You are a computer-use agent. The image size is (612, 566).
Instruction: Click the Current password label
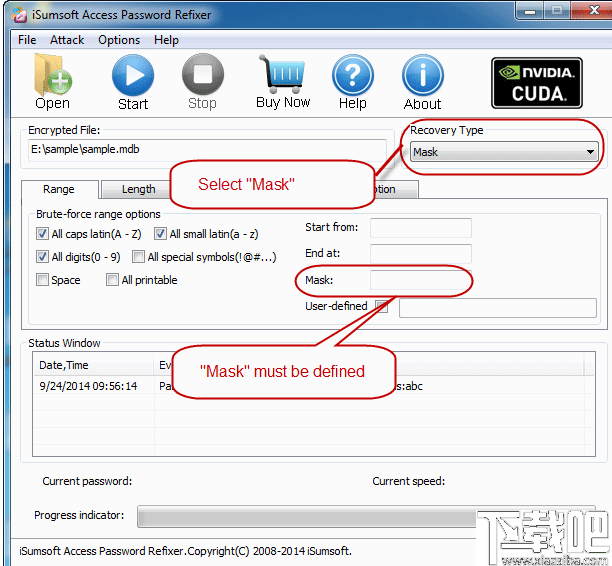(87, 481)
